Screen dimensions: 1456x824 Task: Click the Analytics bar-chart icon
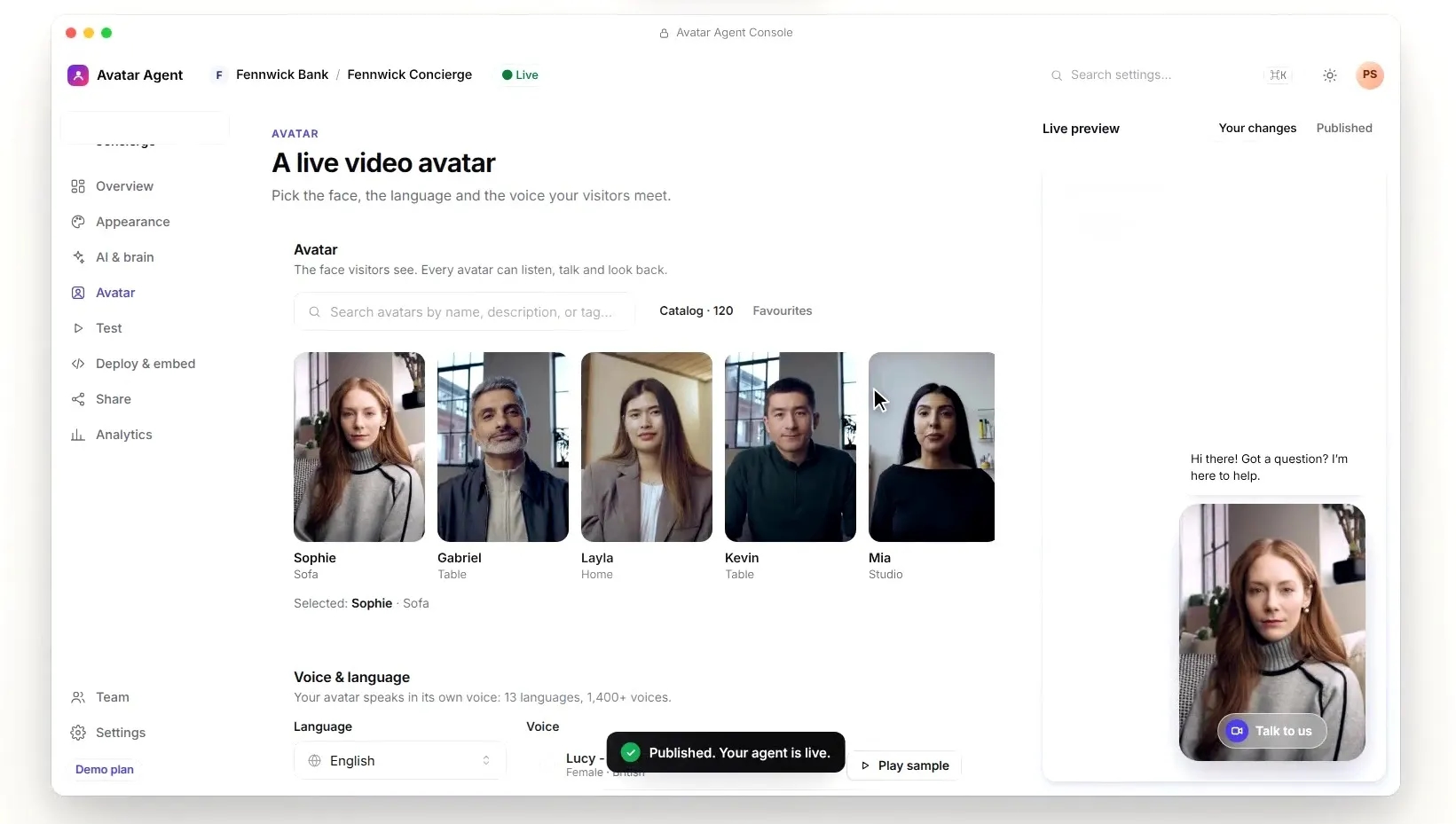[x=78, y=435]
